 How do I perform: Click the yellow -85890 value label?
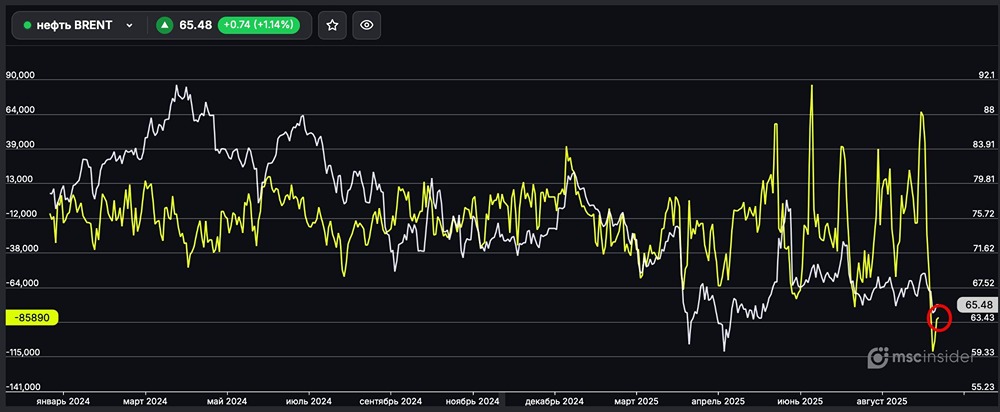pos(33,318)
